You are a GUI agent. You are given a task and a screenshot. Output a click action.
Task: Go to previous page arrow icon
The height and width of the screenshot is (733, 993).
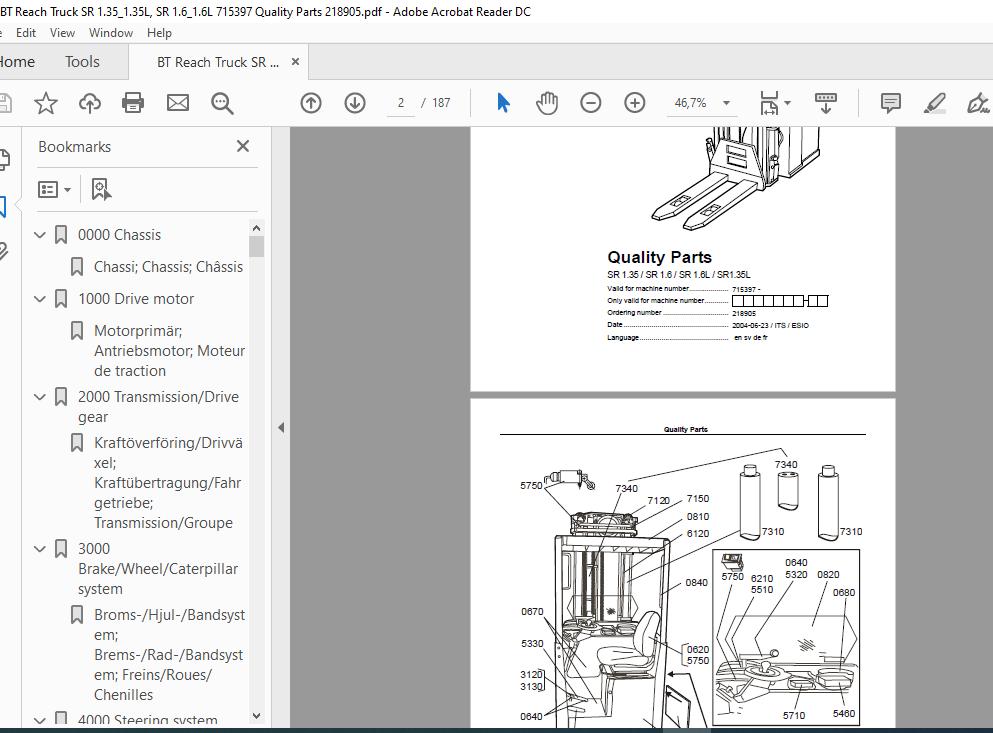click(x=311, y=103)
